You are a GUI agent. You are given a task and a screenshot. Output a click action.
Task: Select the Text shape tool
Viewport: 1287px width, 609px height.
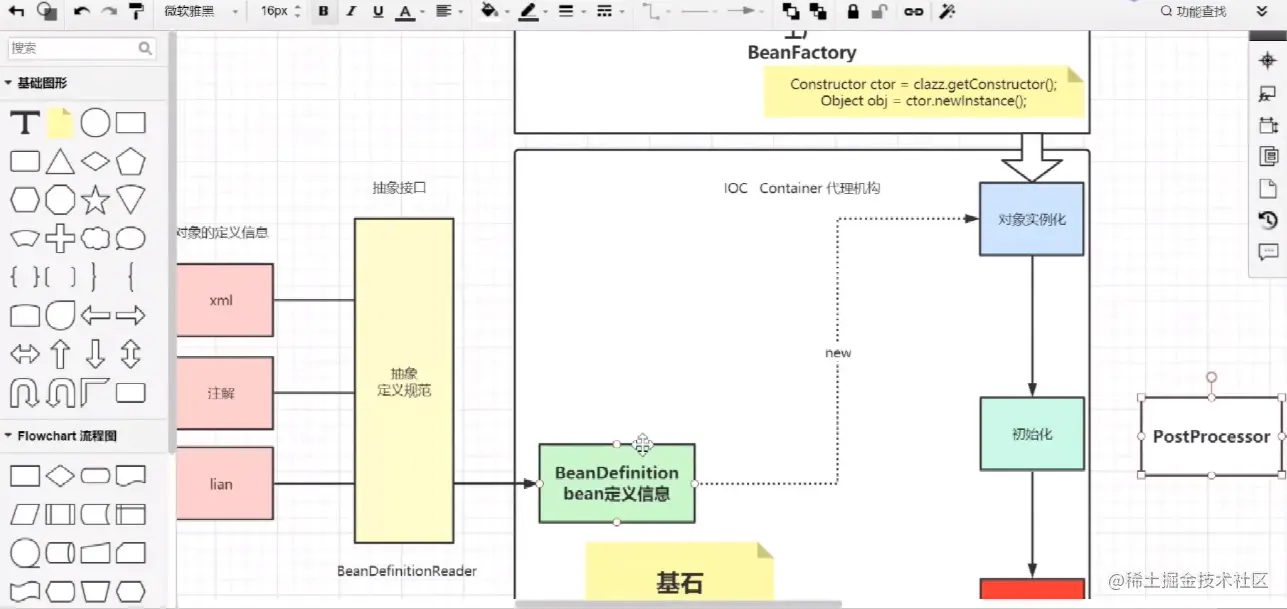tap(25, 124)
